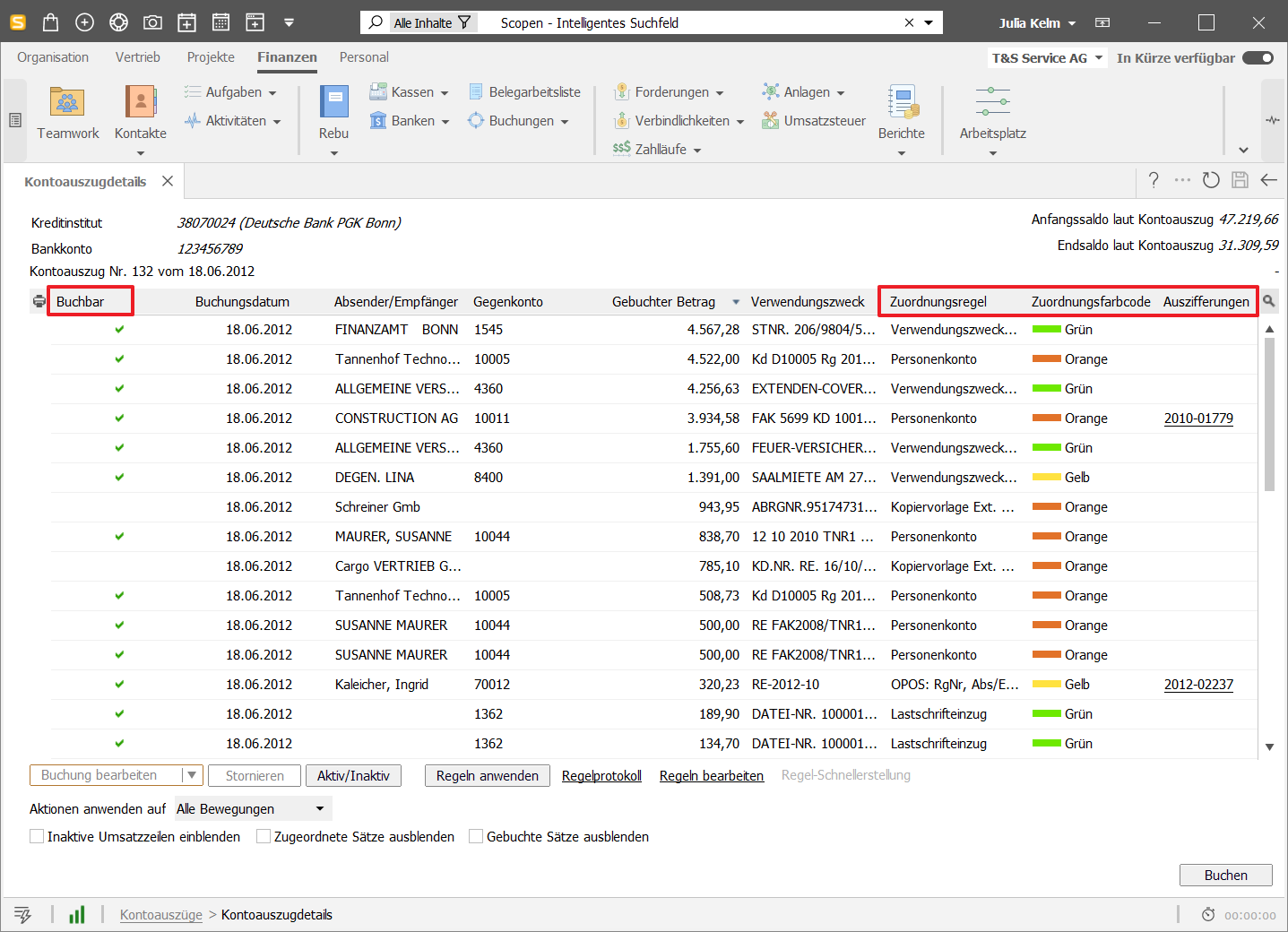Switch to Projekte tab
Image resolution: width=1288 pixels, height=932 pixels.
coord(211,57)
